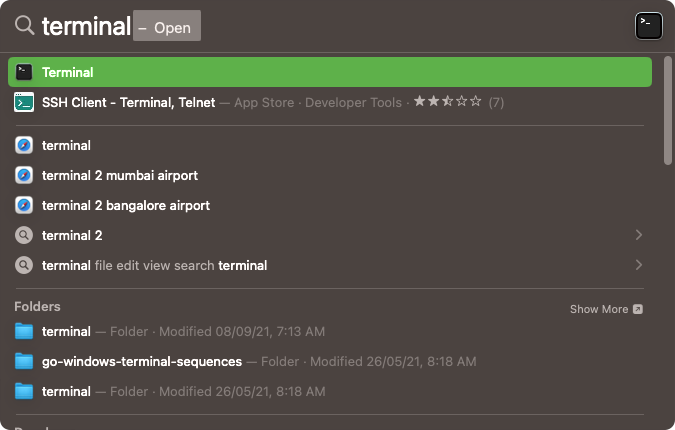Select 'terminal 2 mumbai airport' suggestion
Screen dimensions: 675x430
(x=330, y=176)
